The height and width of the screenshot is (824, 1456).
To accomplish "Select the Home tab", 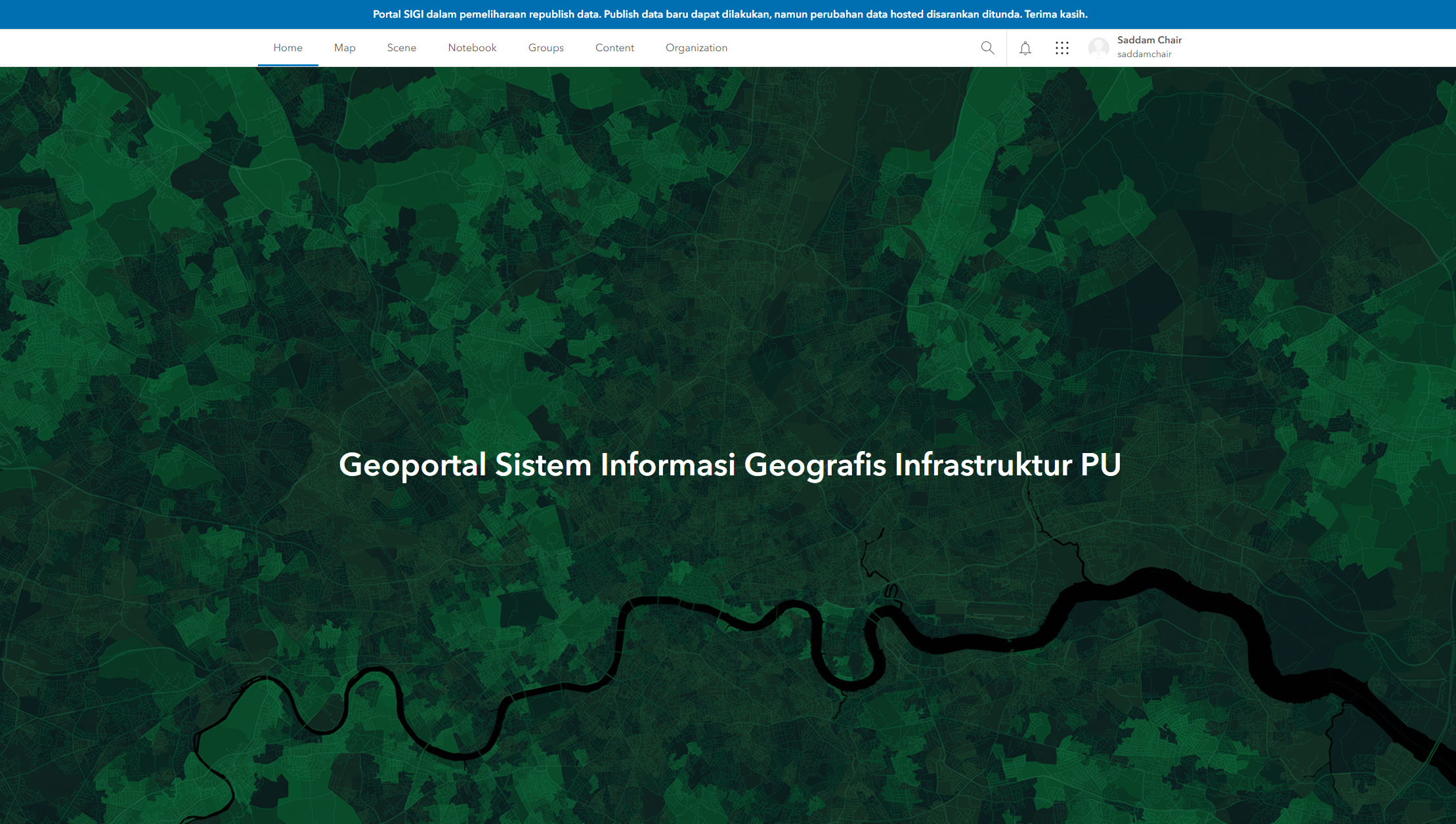I will click(288, 47).
